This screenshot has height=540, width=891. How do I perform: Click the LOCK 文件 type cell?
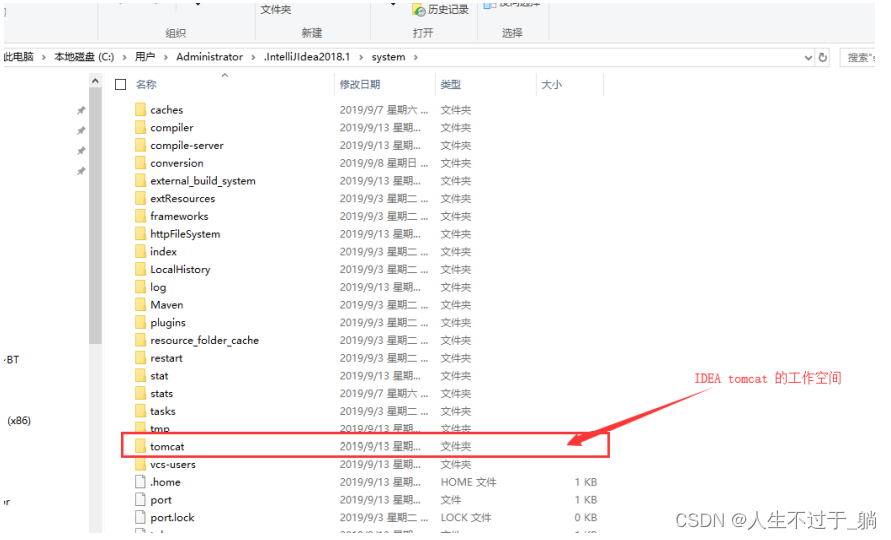point(466,517)
